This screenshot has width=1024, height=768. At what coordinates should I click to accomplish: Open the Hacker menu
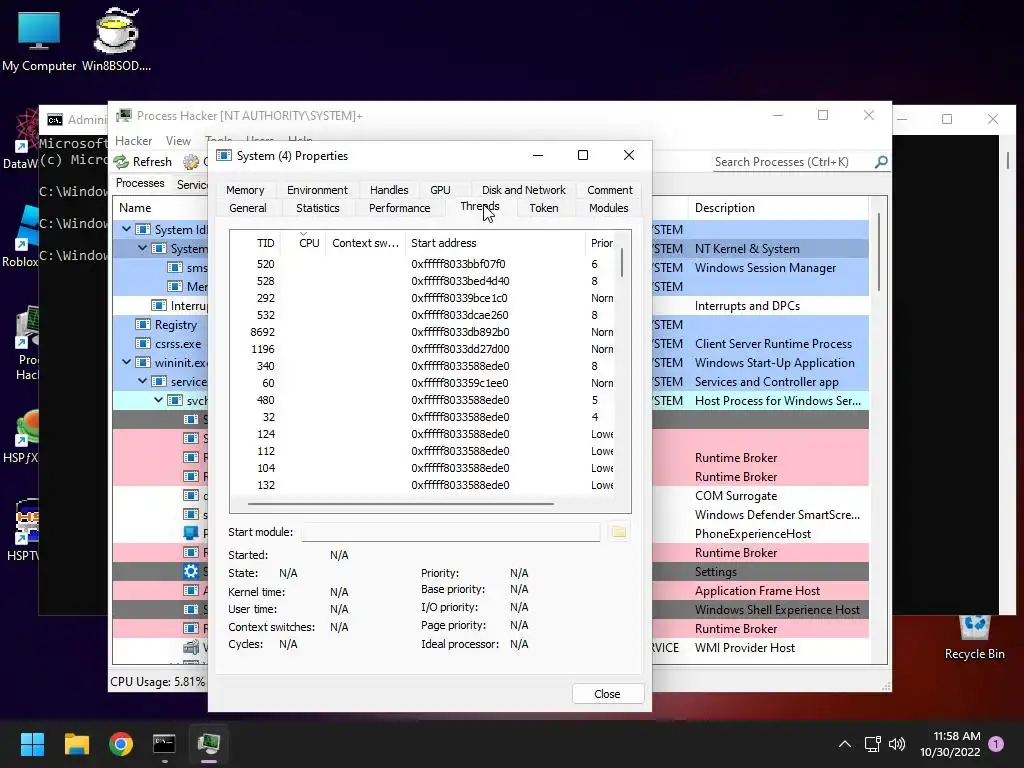coord(133,141)
